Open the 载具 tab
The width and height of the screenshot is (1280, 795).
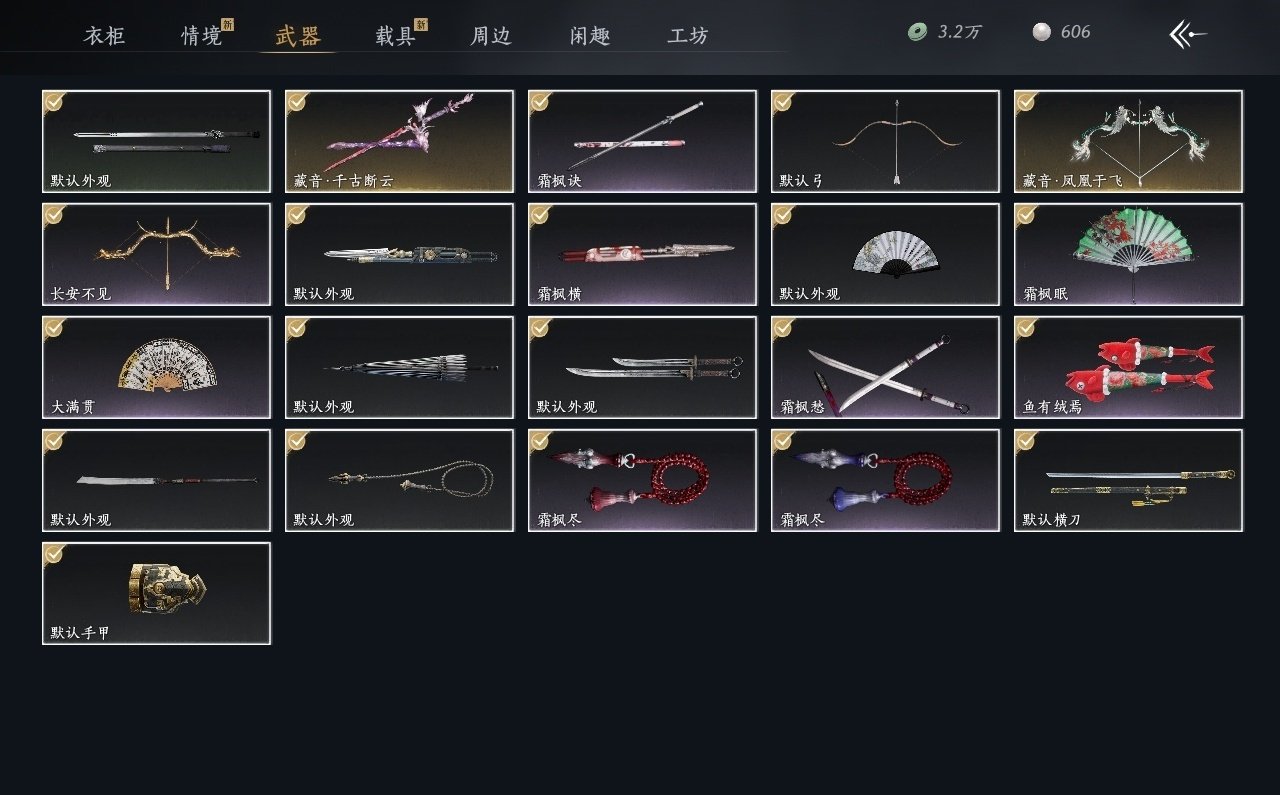[395, 36]
